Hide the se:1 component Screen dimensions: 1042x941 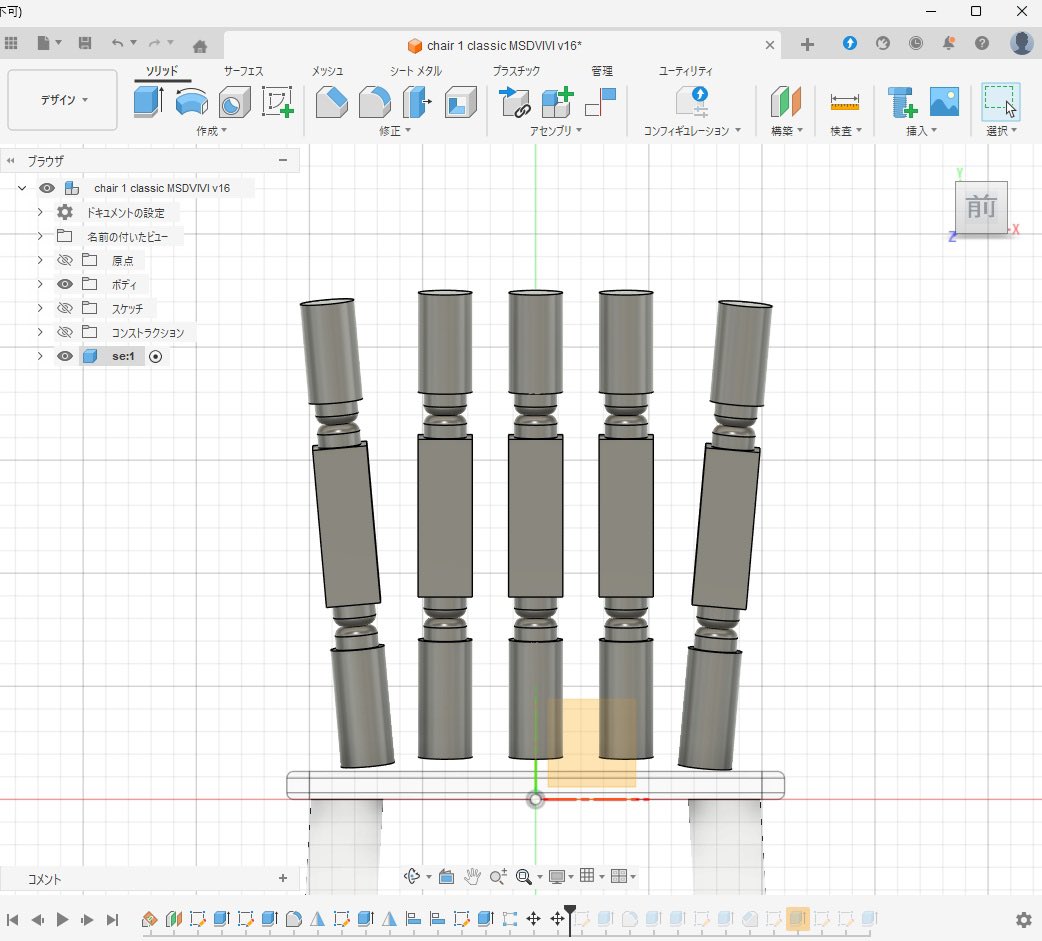[x=64, y=356]
